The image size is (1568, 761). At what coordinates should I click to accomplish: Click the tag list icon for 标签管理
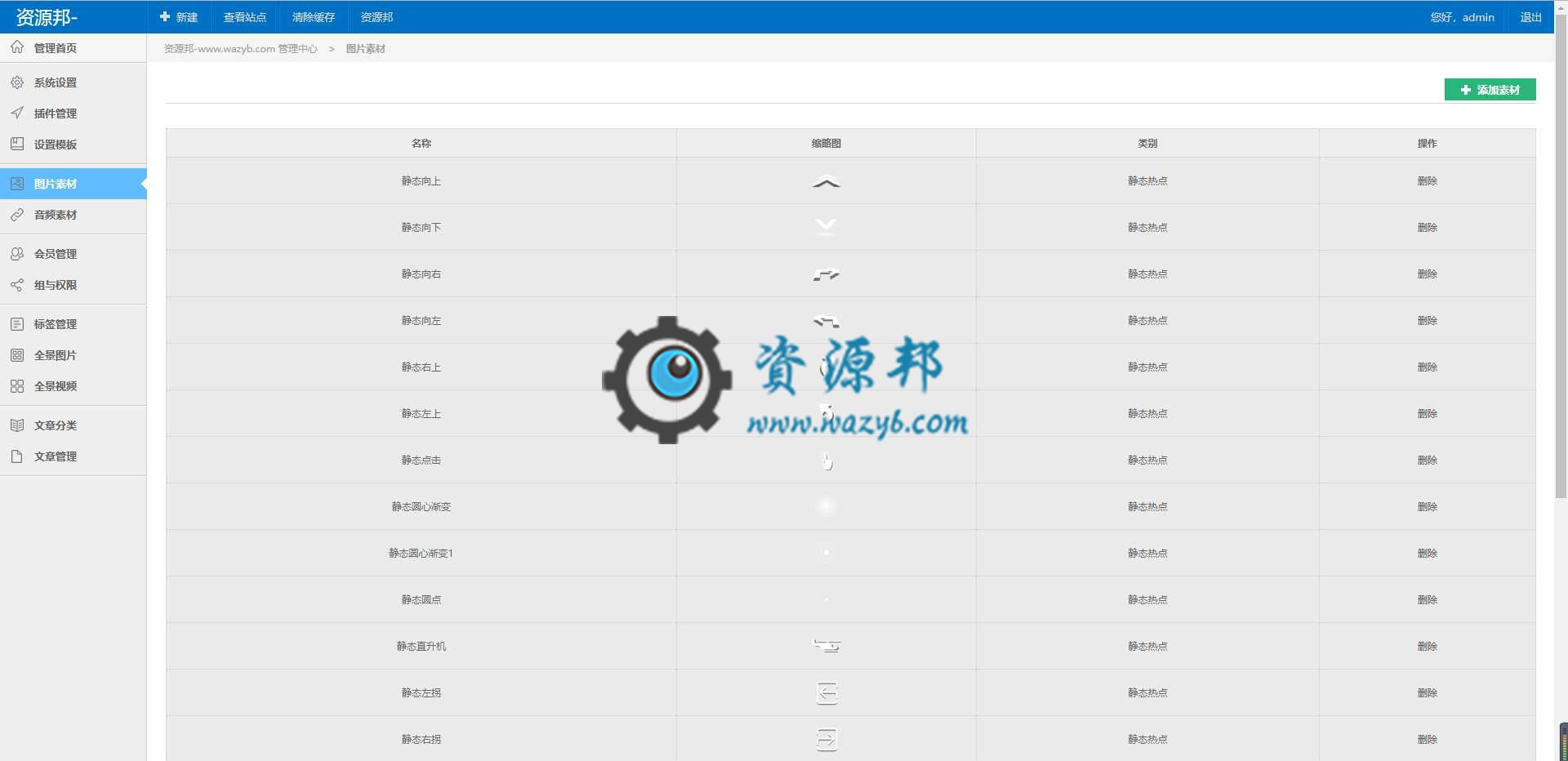(x=17, y=324)
